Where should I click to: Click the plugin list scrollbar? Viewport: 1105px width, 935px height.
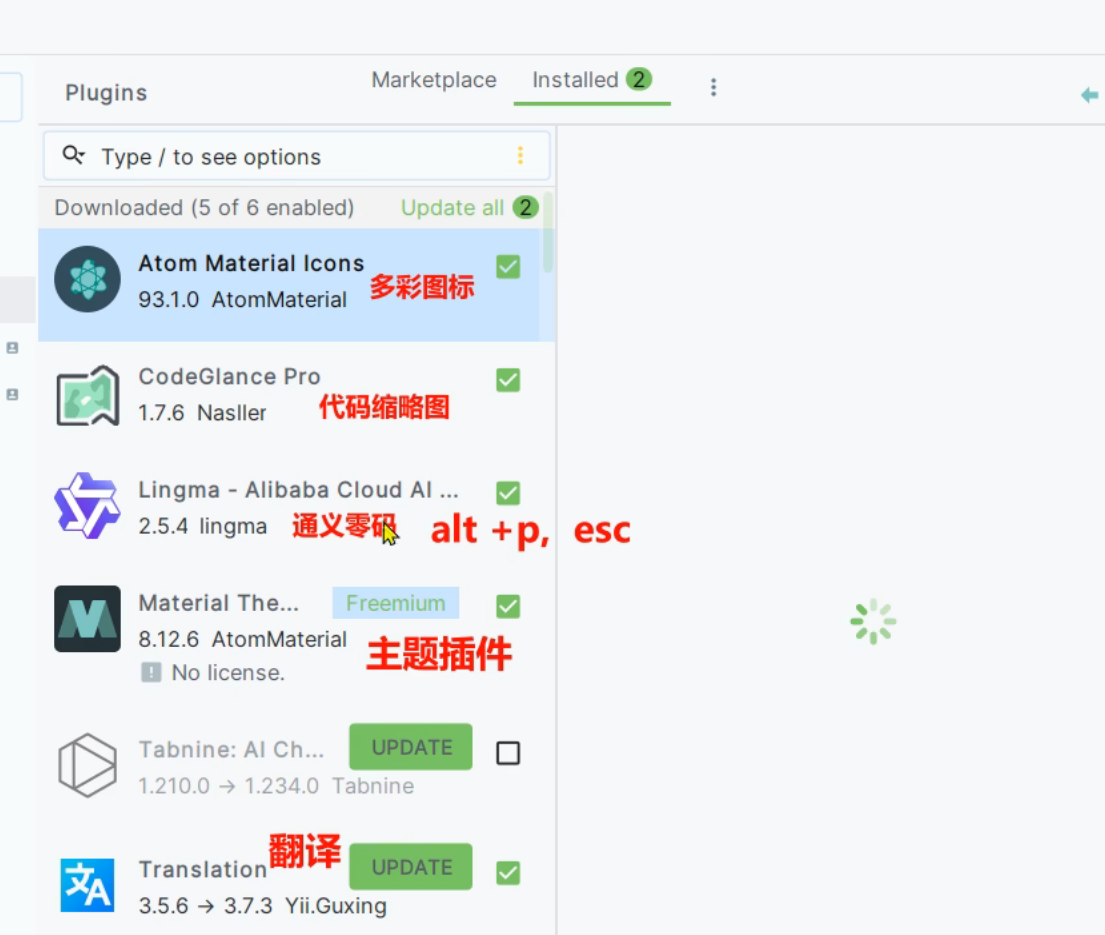point(548,233)
